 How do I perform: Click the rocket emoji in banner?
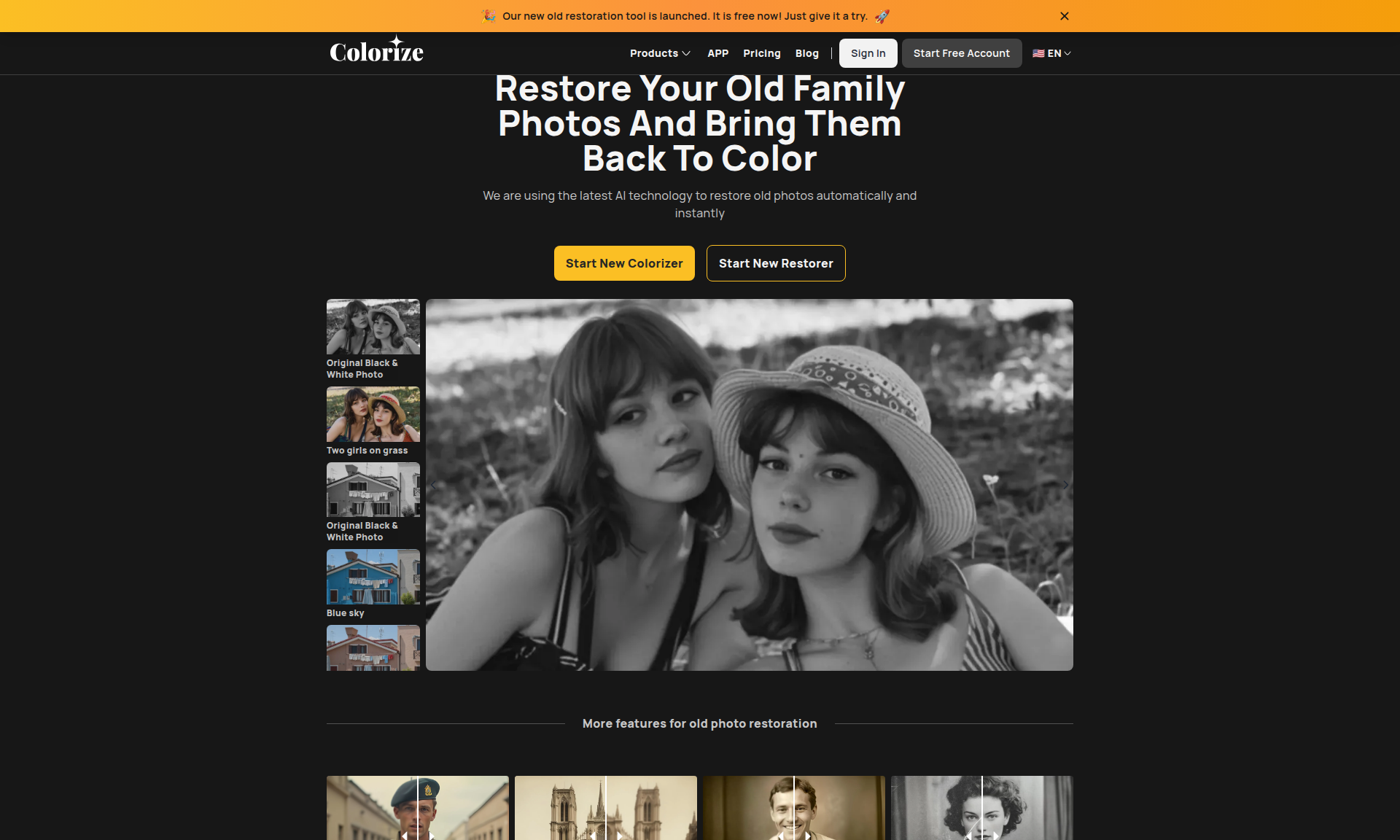pos(882,16)
